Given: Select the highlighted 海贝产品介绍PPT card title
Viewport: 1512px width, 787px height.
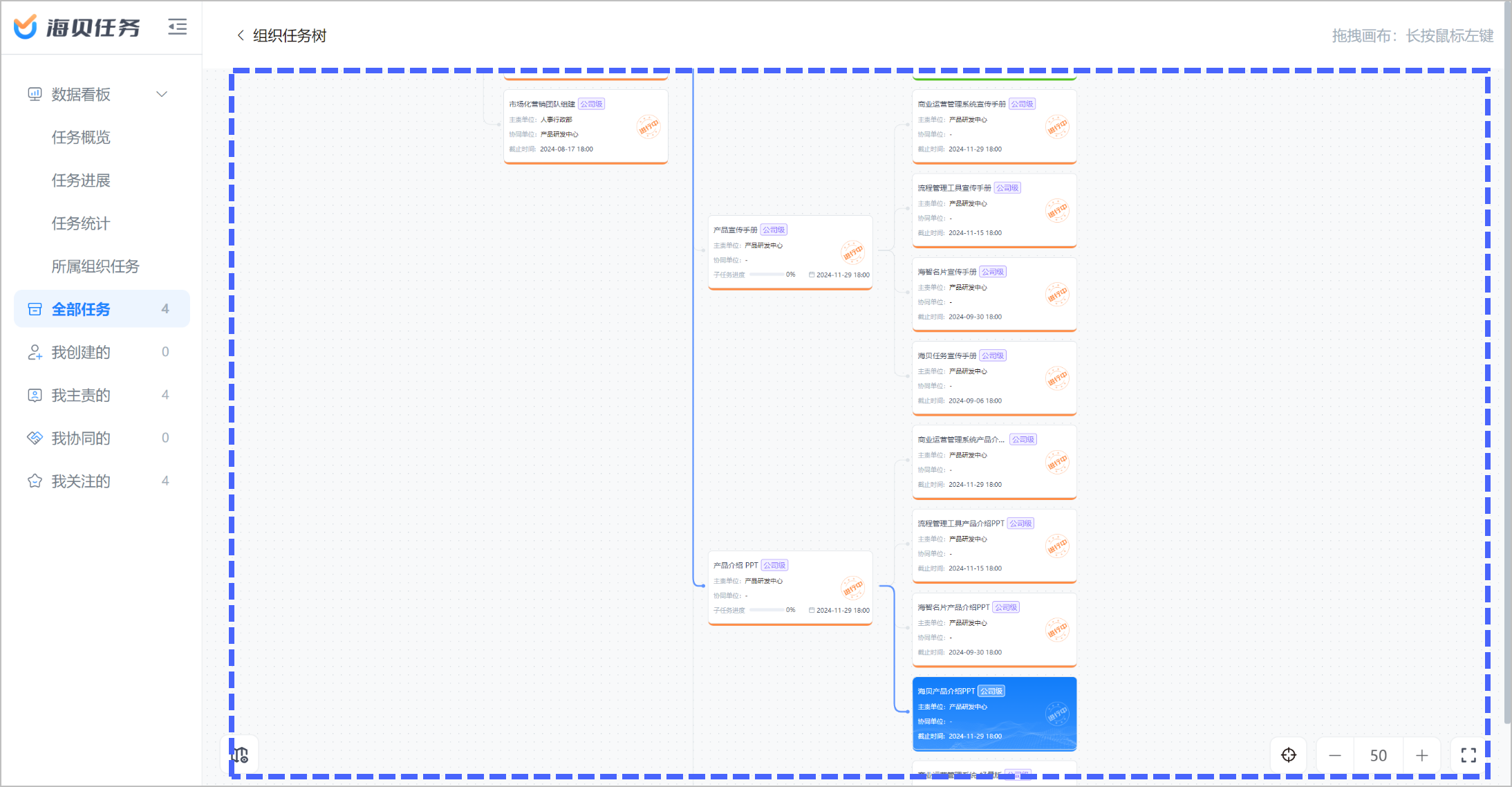Looking at the screenshot, I should pyautogui.click(x=946, y=691).
